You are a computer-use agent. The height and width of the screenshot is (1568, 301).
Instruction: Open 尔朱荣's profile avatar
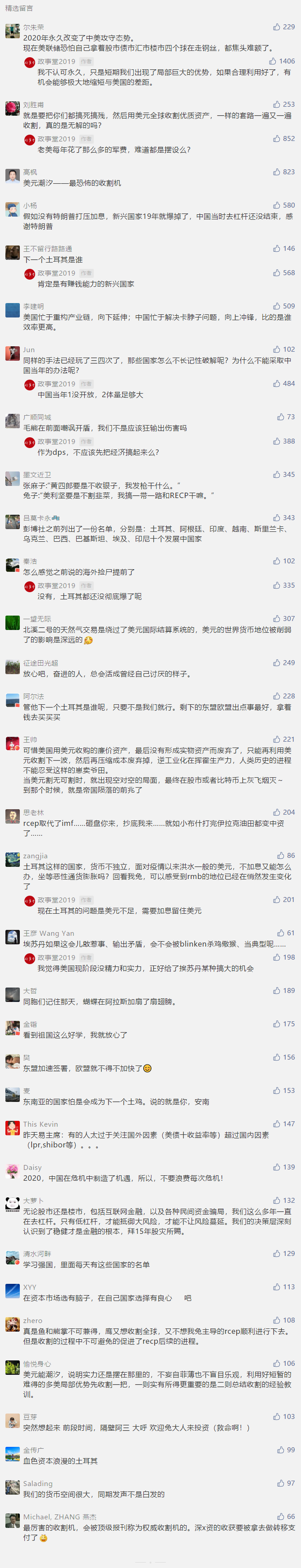pyautogui.click(x=13, y=31)
